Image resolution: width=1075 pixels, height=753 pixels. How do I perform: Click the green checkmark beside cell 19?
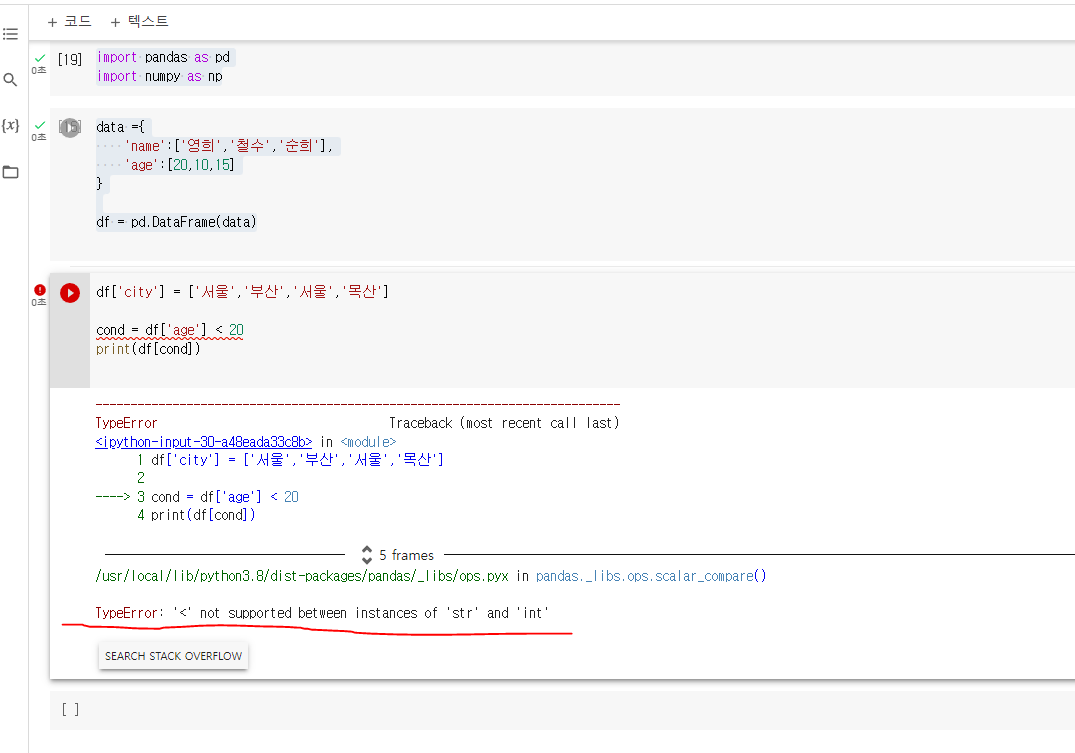[40, 58]
